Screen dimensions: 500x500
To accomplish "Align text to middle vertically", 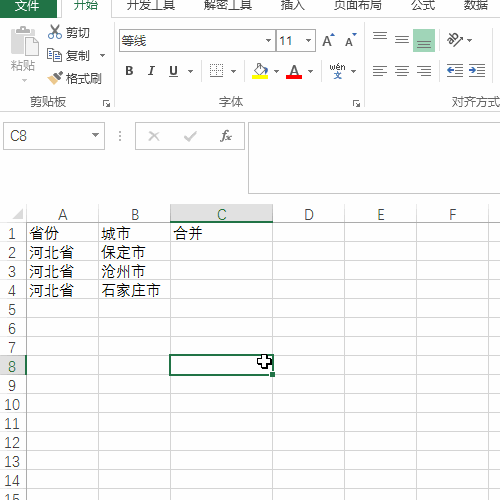I will 402,40.
